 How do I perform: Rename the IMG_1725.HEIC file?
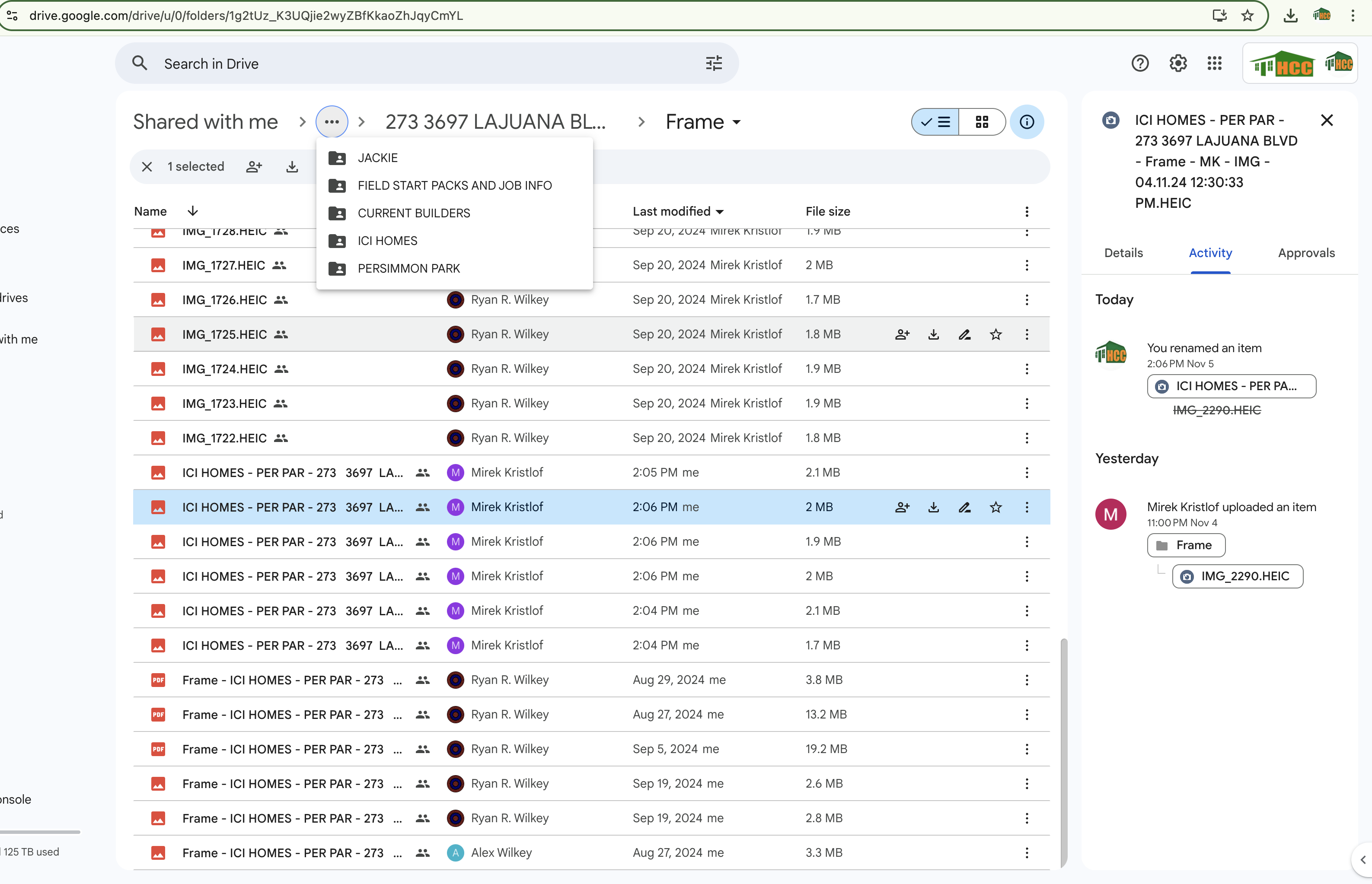pos(965,334)
